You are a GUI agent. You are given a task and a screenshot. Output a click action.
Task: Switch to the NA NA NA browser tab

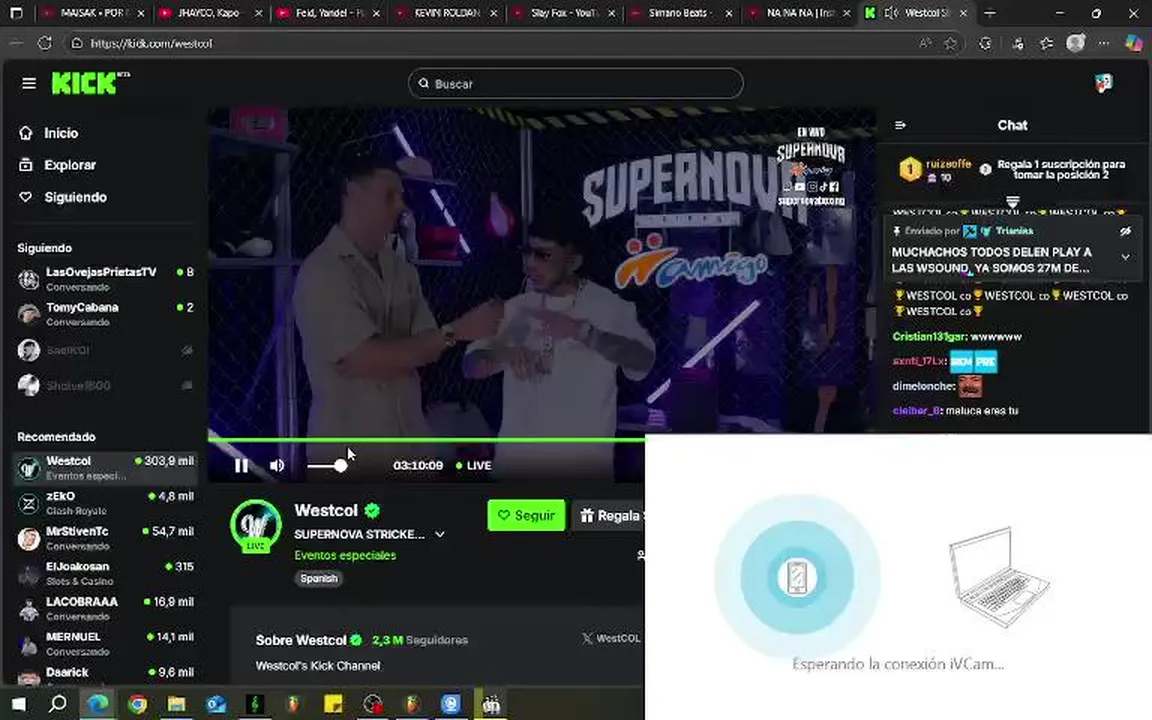798,13
